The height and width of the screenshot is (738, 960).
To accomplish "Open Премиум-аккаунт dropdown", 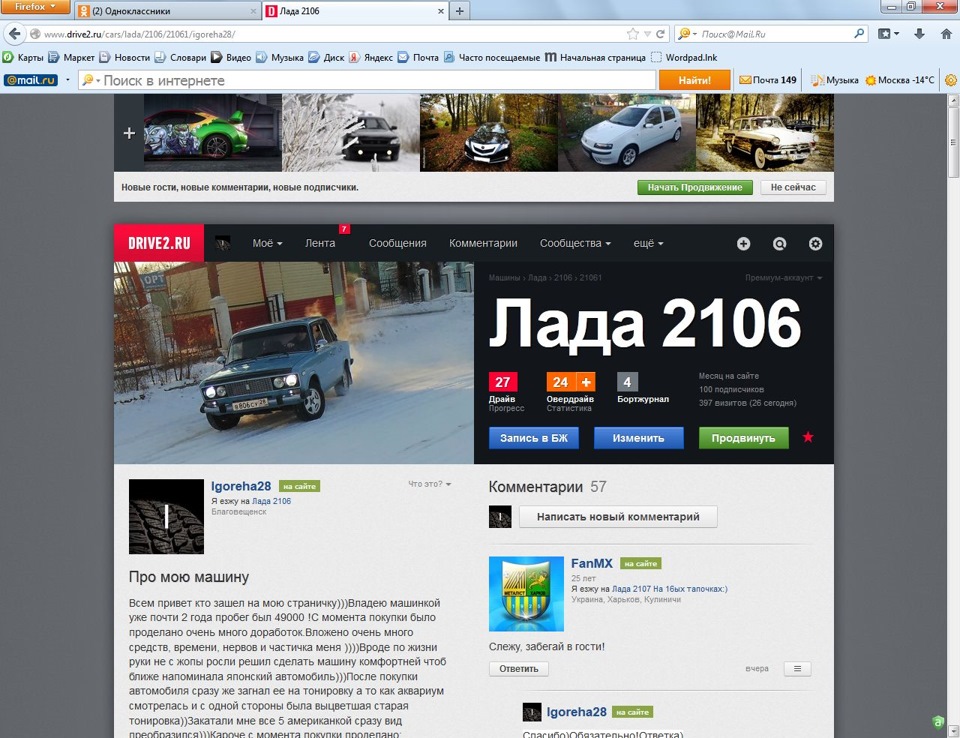I will pyautogui.click(x=783, y=278).
